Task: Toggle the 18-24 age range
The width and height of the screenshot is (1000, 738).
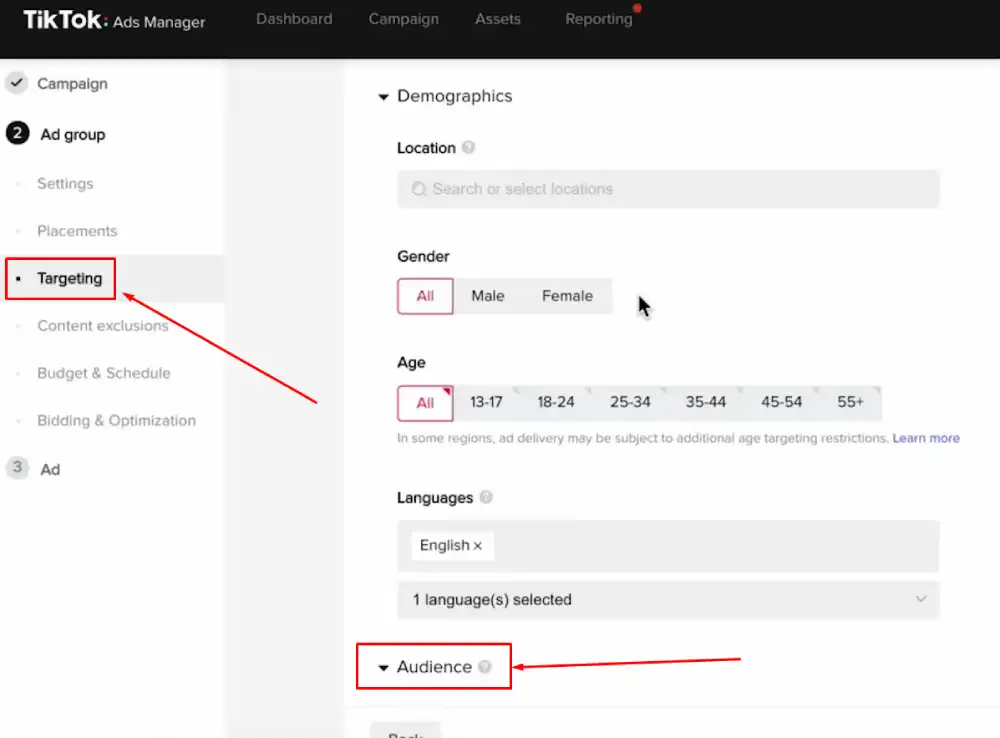Action: (x=556, y=402)
